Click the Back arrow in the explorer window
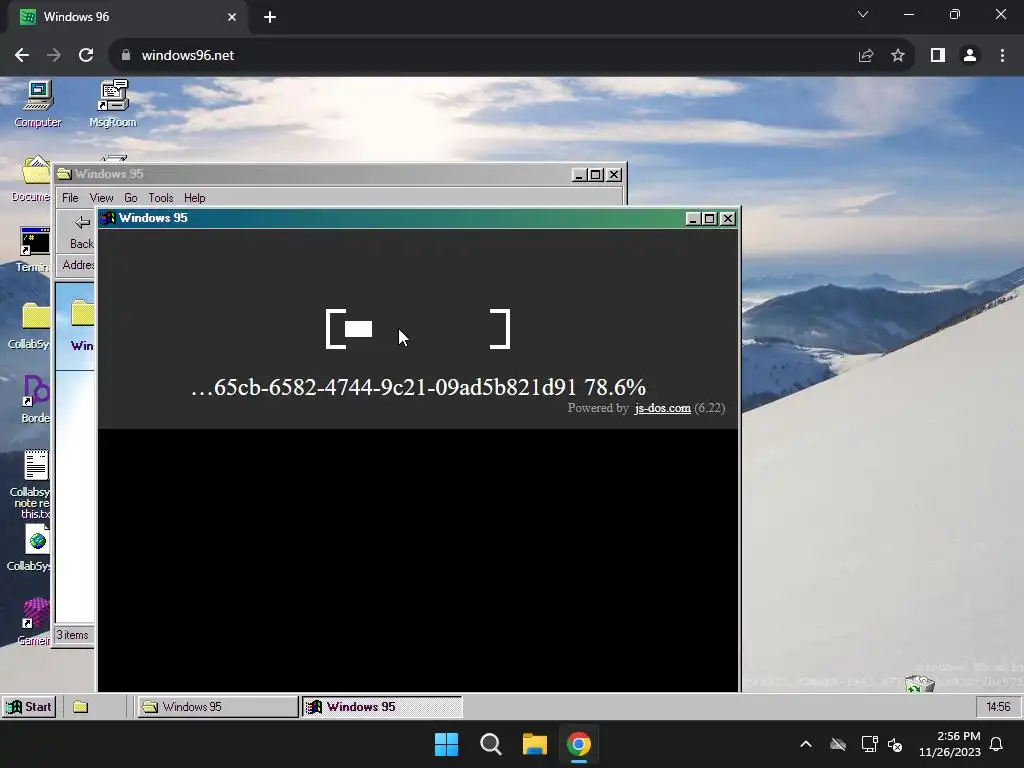Image resolution: width=1024 pixels, height=768 pixels. pyautogui.click(x=82, y=232)
